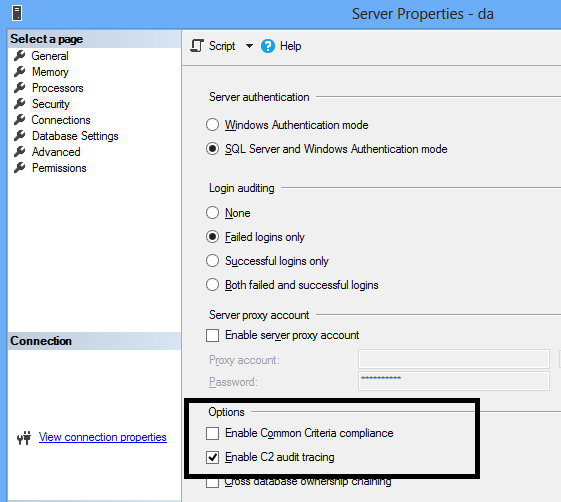The width and height of the screenshot is (561, 502).
Task: Click the Server Properties title text
Action: [423, 14]
